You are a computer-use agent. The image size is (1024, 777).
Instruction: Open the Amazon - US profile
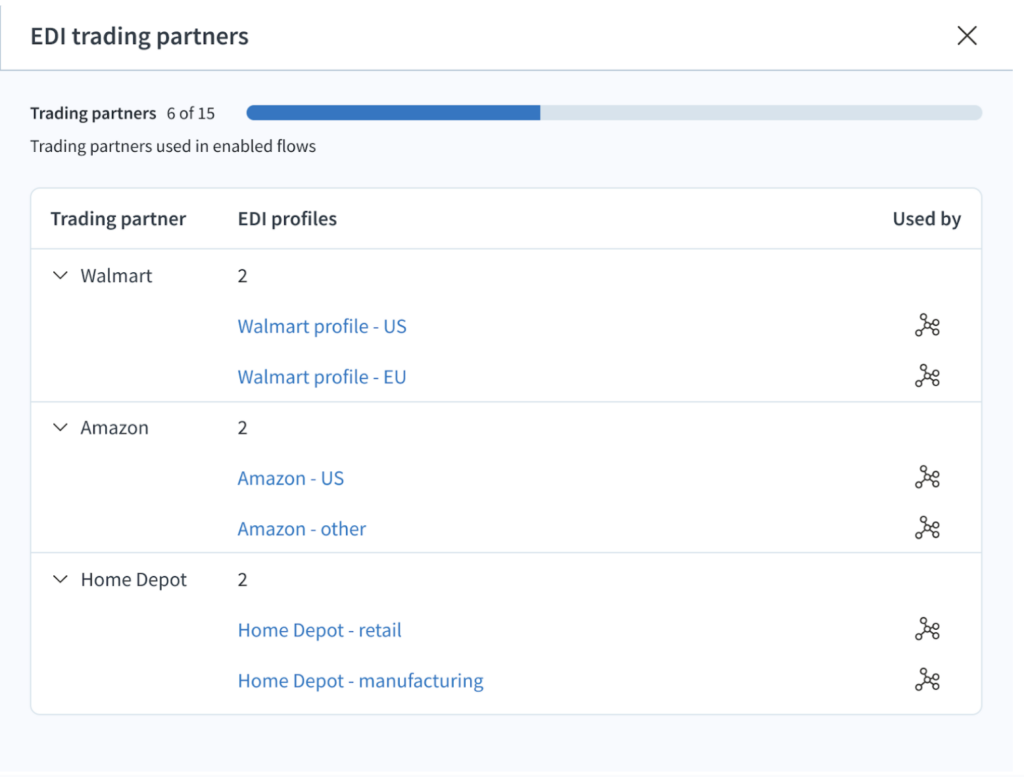290,479
